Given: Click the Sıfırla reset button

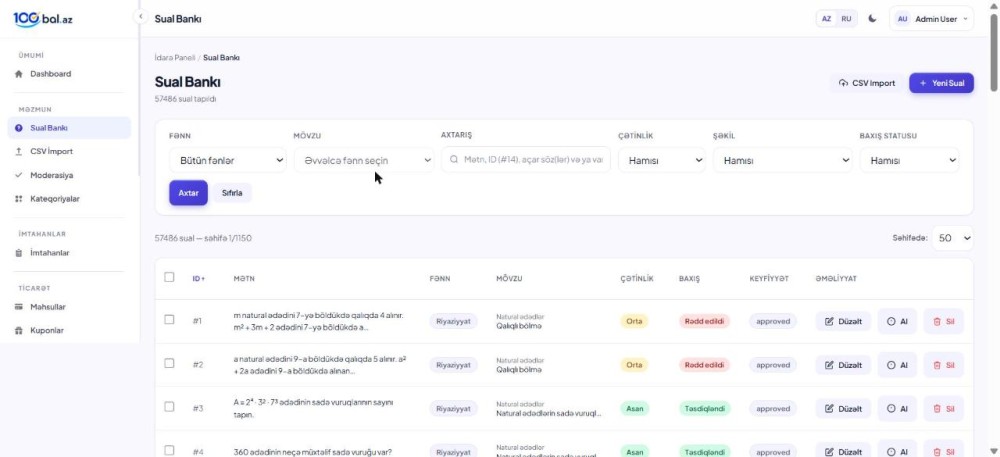Looking at the screenshot, I should tap(232, 193).
